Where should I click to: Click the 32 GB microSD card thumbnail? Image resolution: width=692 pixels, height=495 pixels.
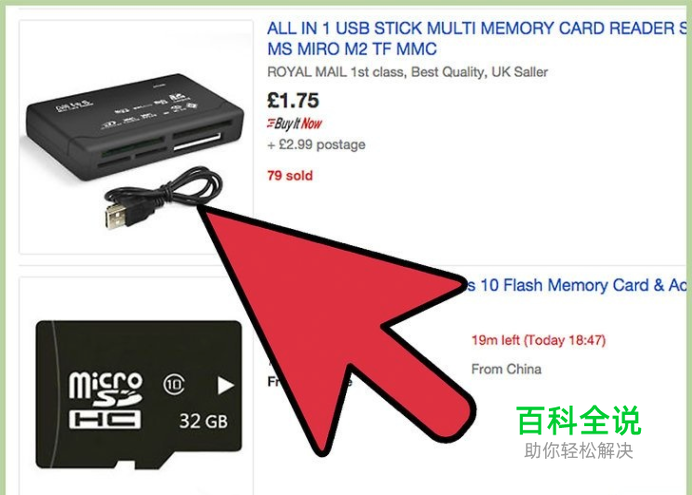click(139, 395)
